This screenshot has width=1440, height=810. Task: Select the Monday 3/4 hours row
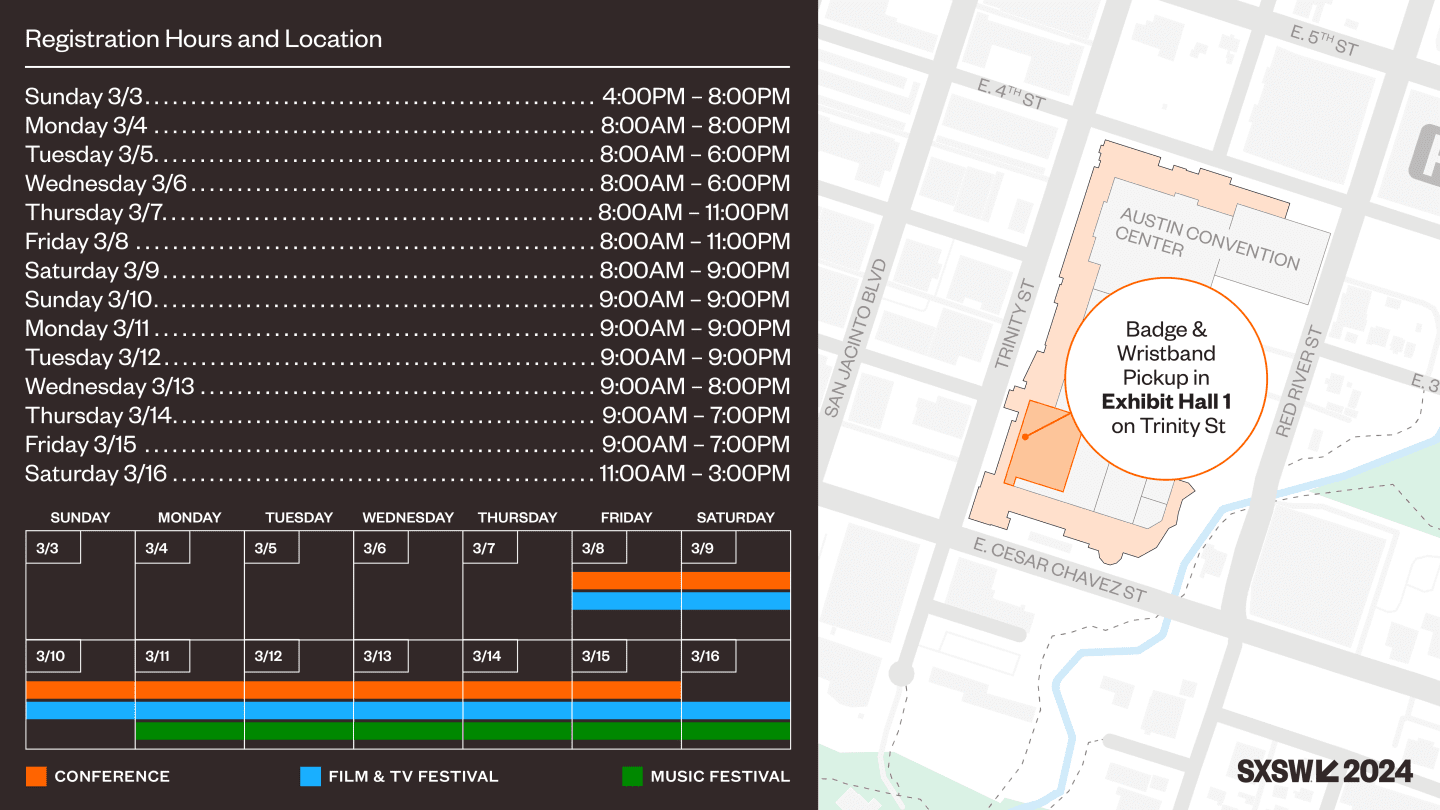point(407,126)
